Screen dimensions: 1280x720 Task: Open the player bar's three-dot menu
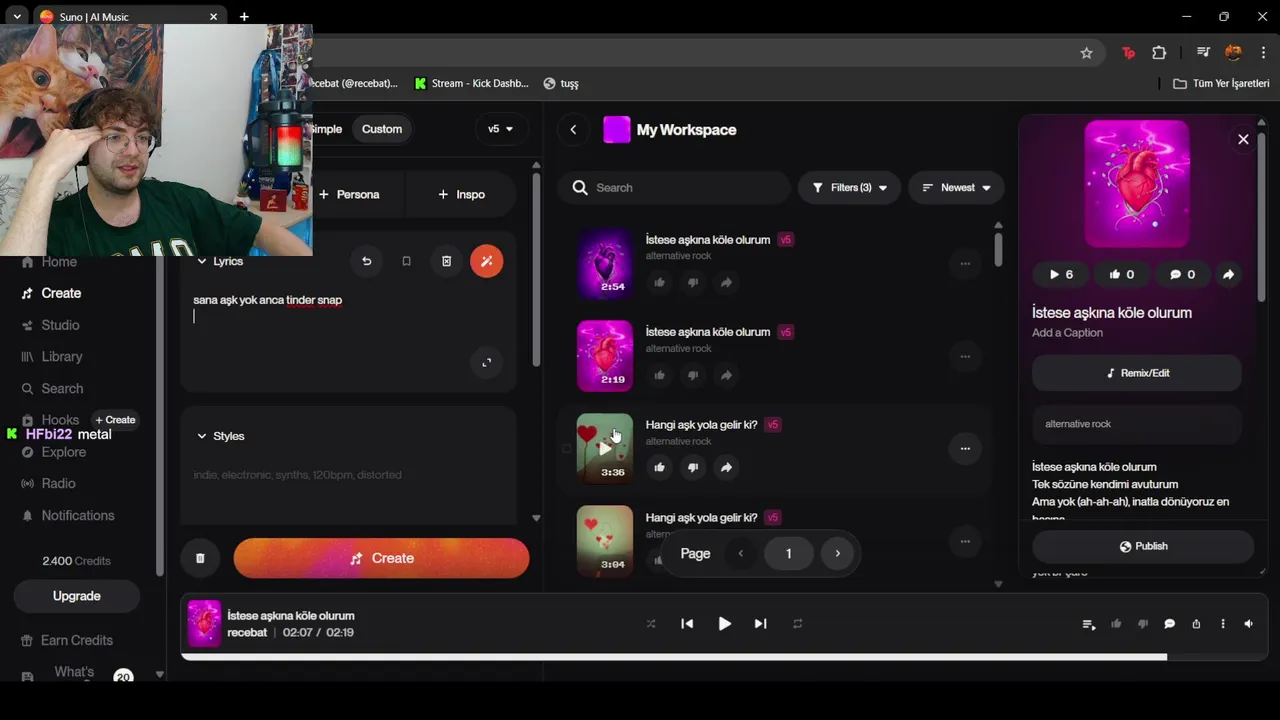[1222, 624]
